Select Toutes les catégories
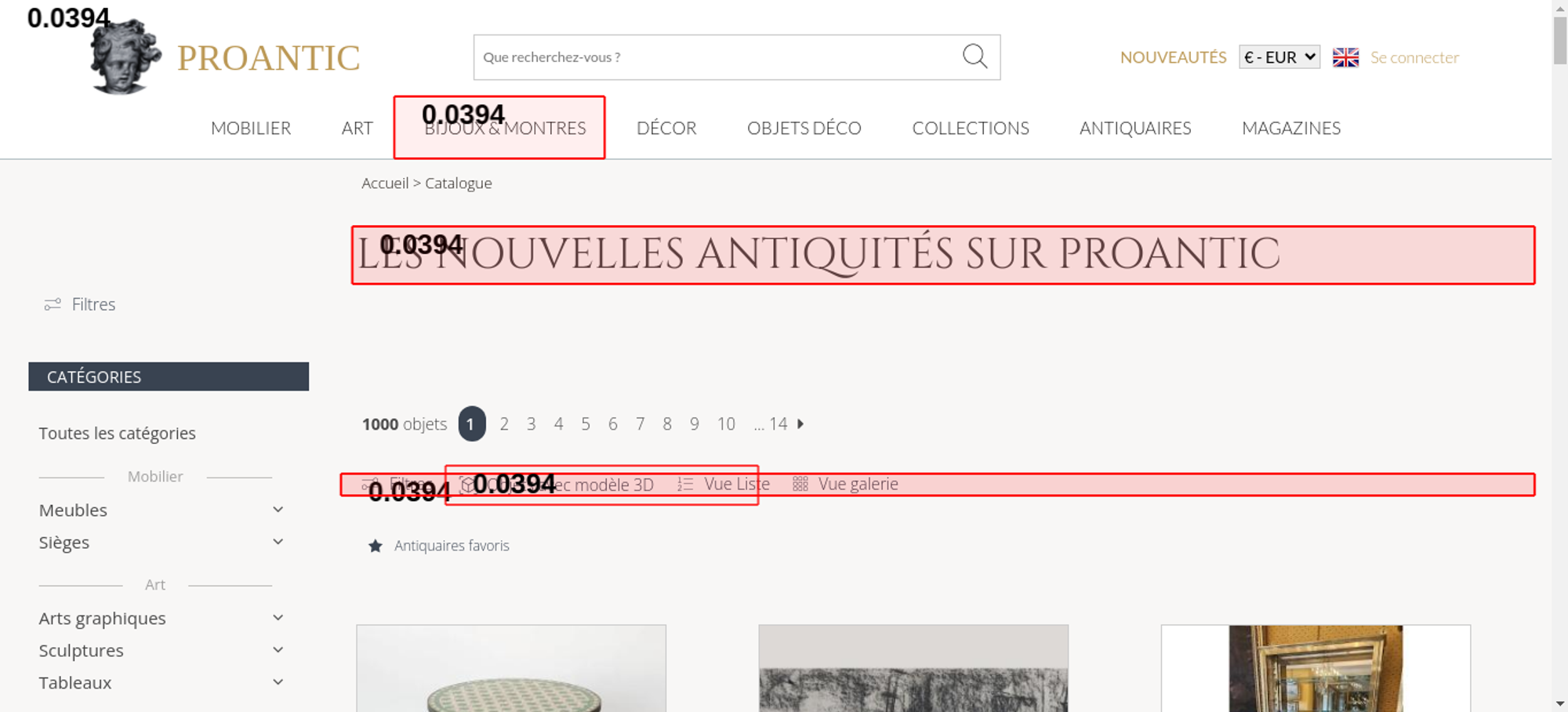 pos(118,434)
